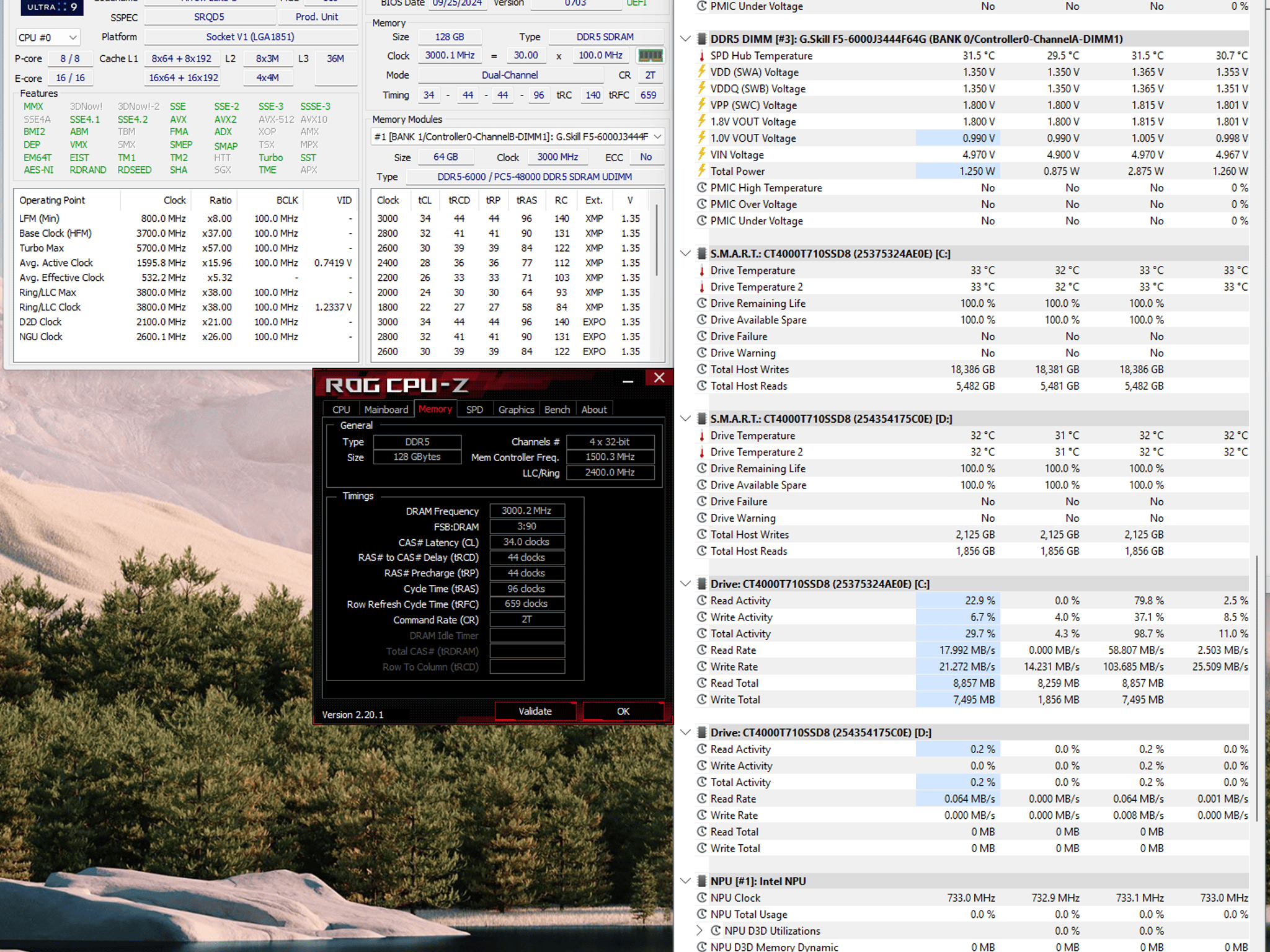Expand the NPU D3D Utilizations subgroup
The image size is (1270, 952).
pyautogui.click(x=699, y=931)
